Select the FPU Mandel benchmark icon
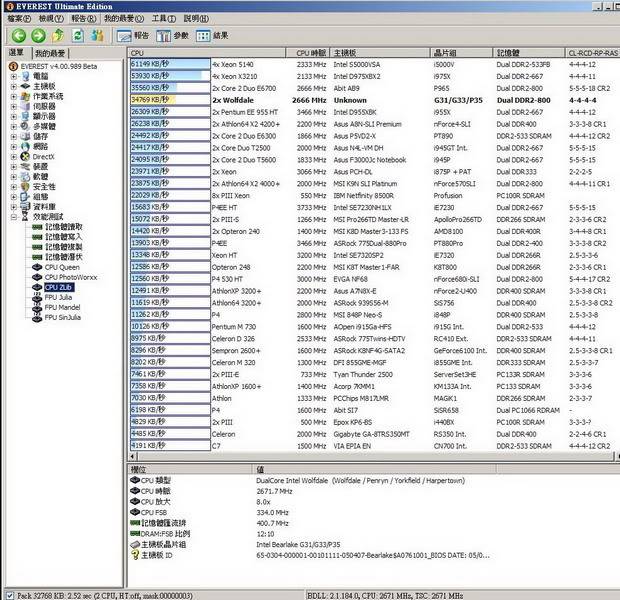The width and height of the screenshot is (620, 600). tap(37, 307)
